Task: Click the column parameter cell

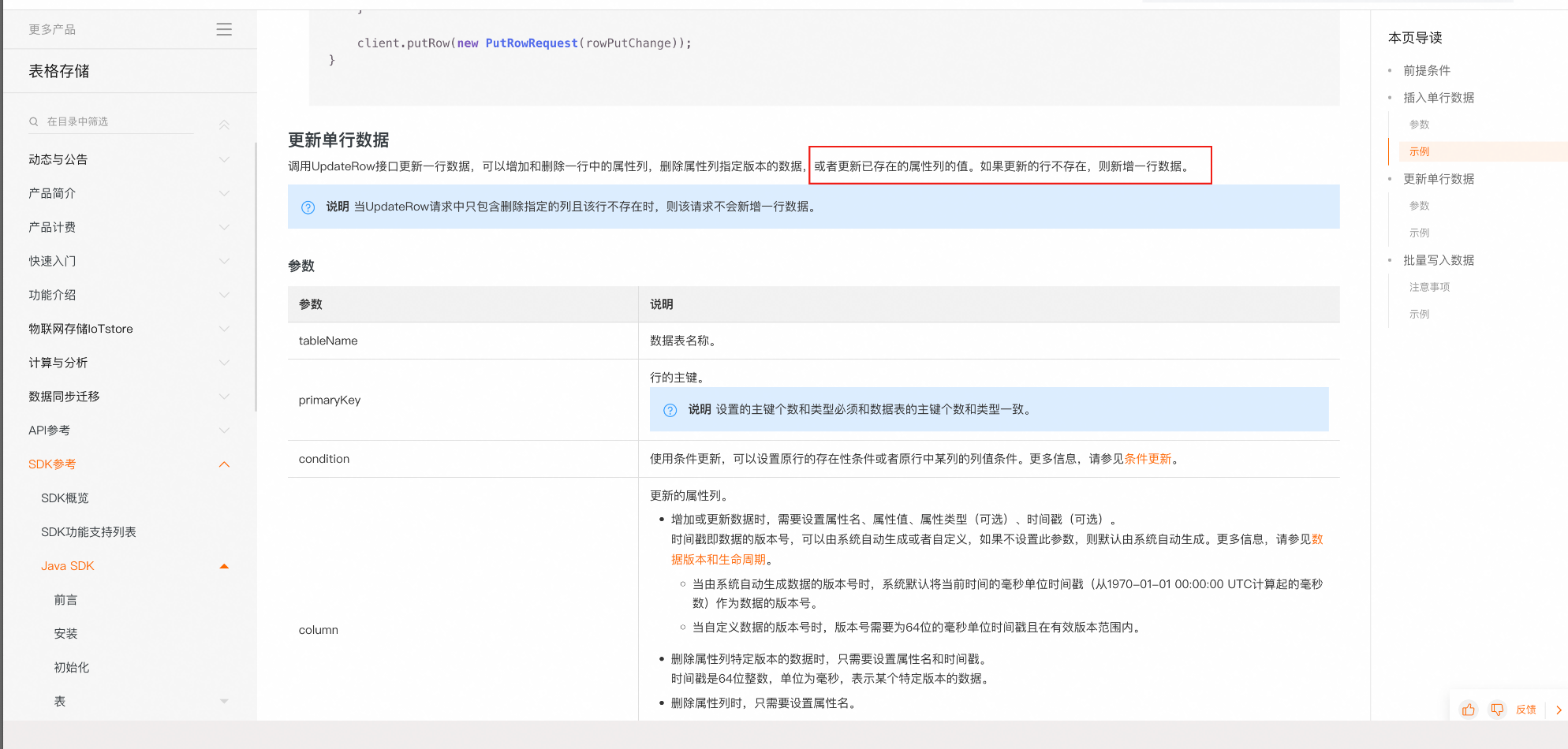Action: 463,599
